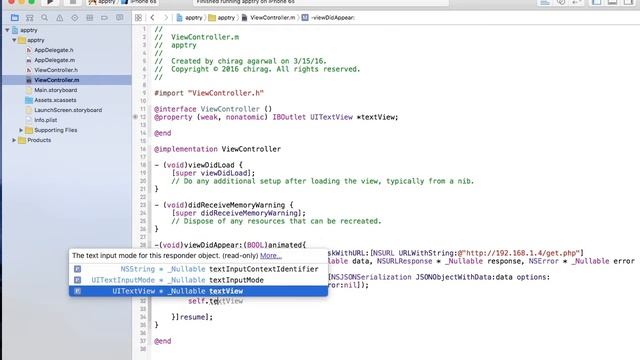640x360 pixels.
Task: Click the @implementation ViewController line
Action: [218, 149]
